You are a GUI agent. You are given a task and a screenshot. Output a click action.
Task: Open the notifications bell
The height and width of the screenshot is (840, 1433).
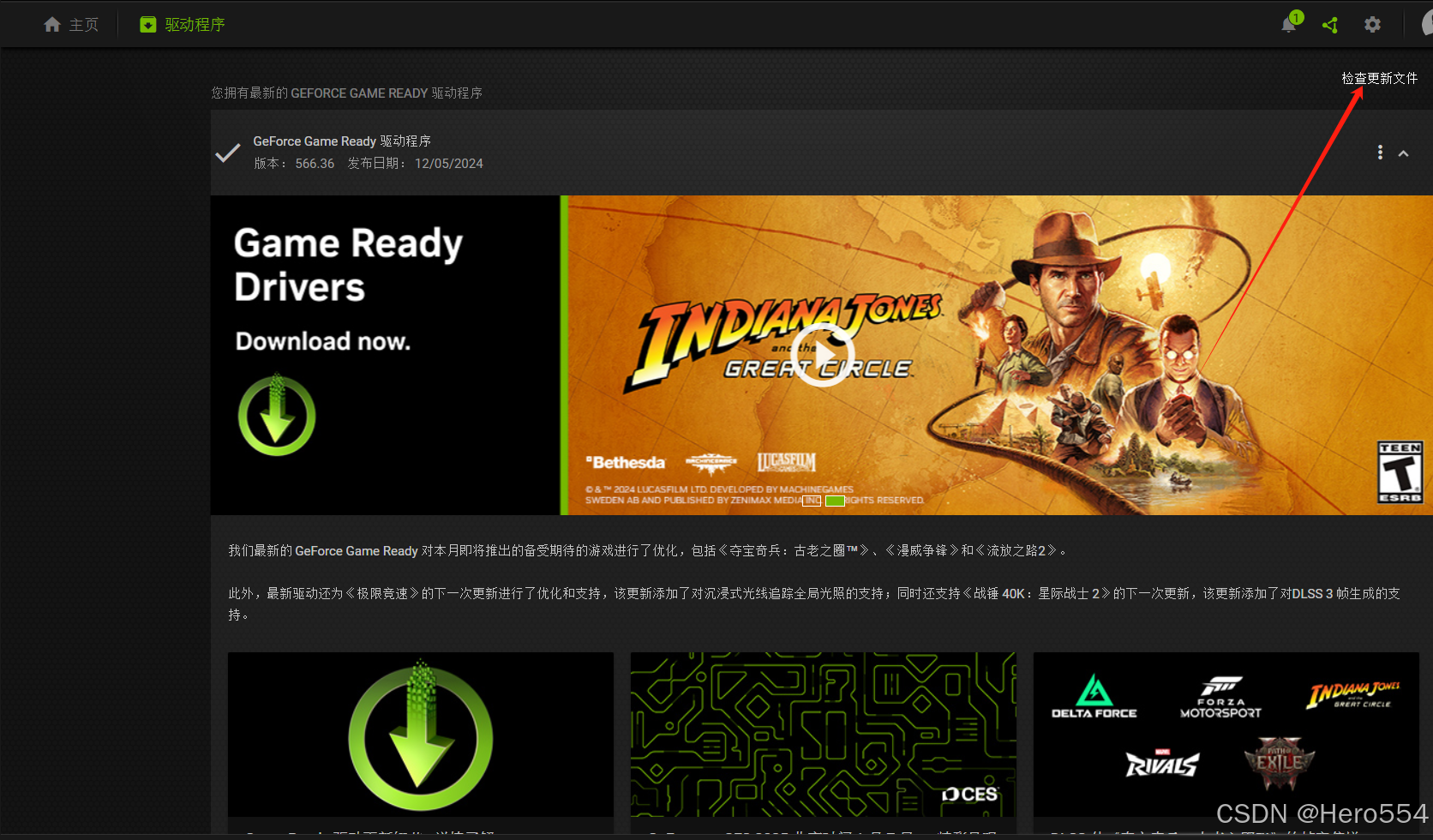pos(1288,24)
